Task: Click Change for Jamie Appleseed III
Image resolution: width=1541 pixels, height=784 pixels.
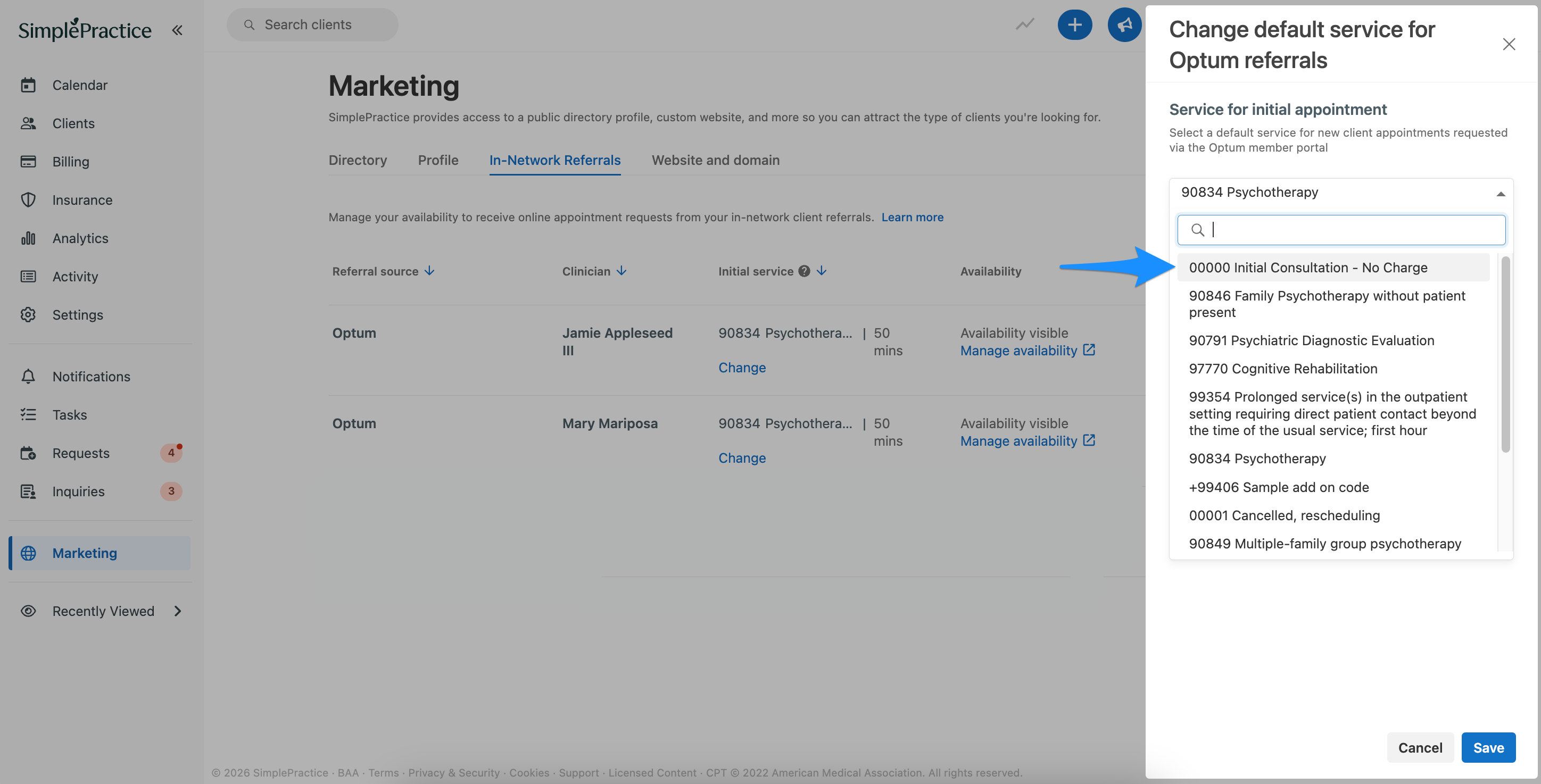Action: (742, 367)
